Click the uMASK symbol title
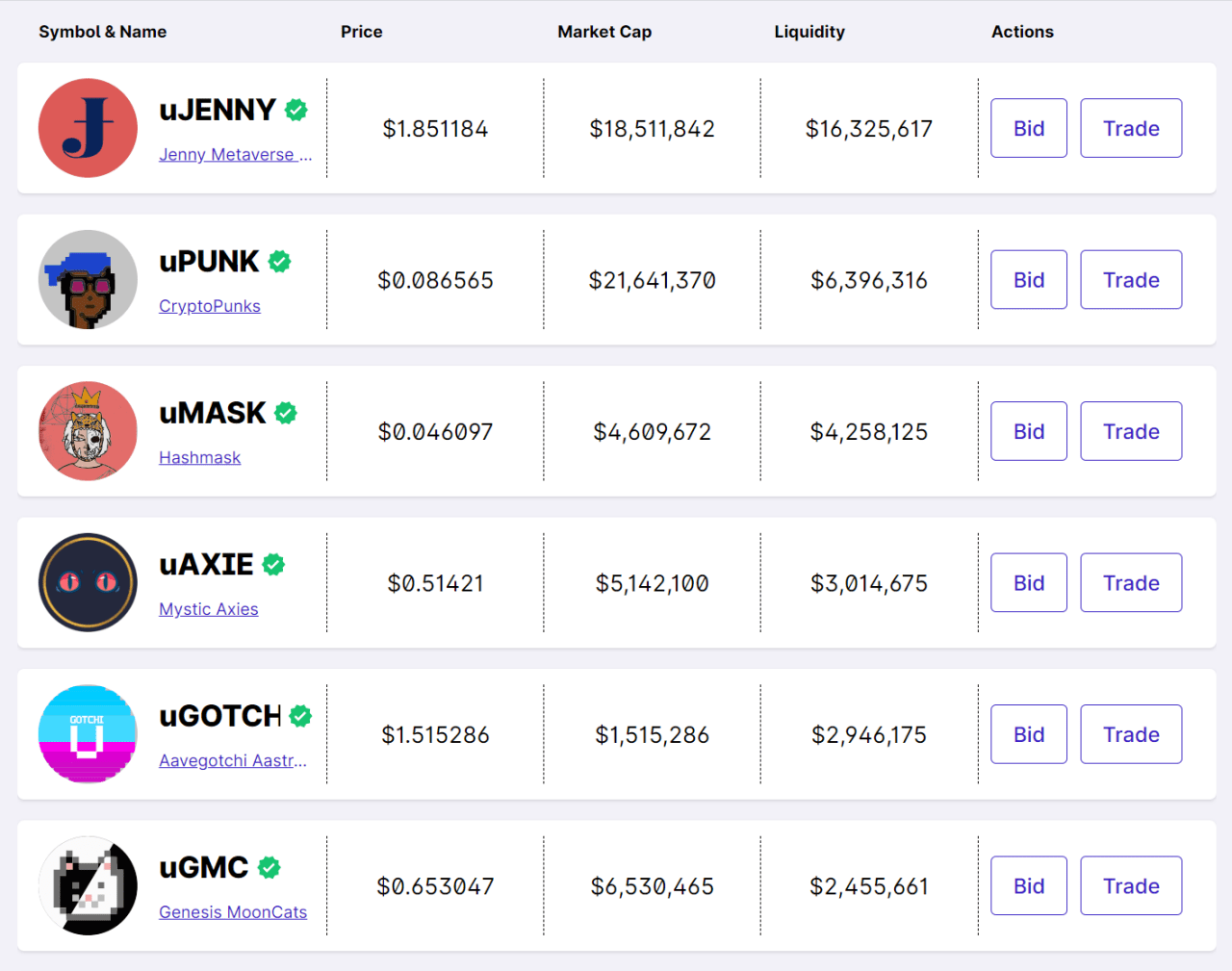 pyautogui.click(x=213, y=413)
